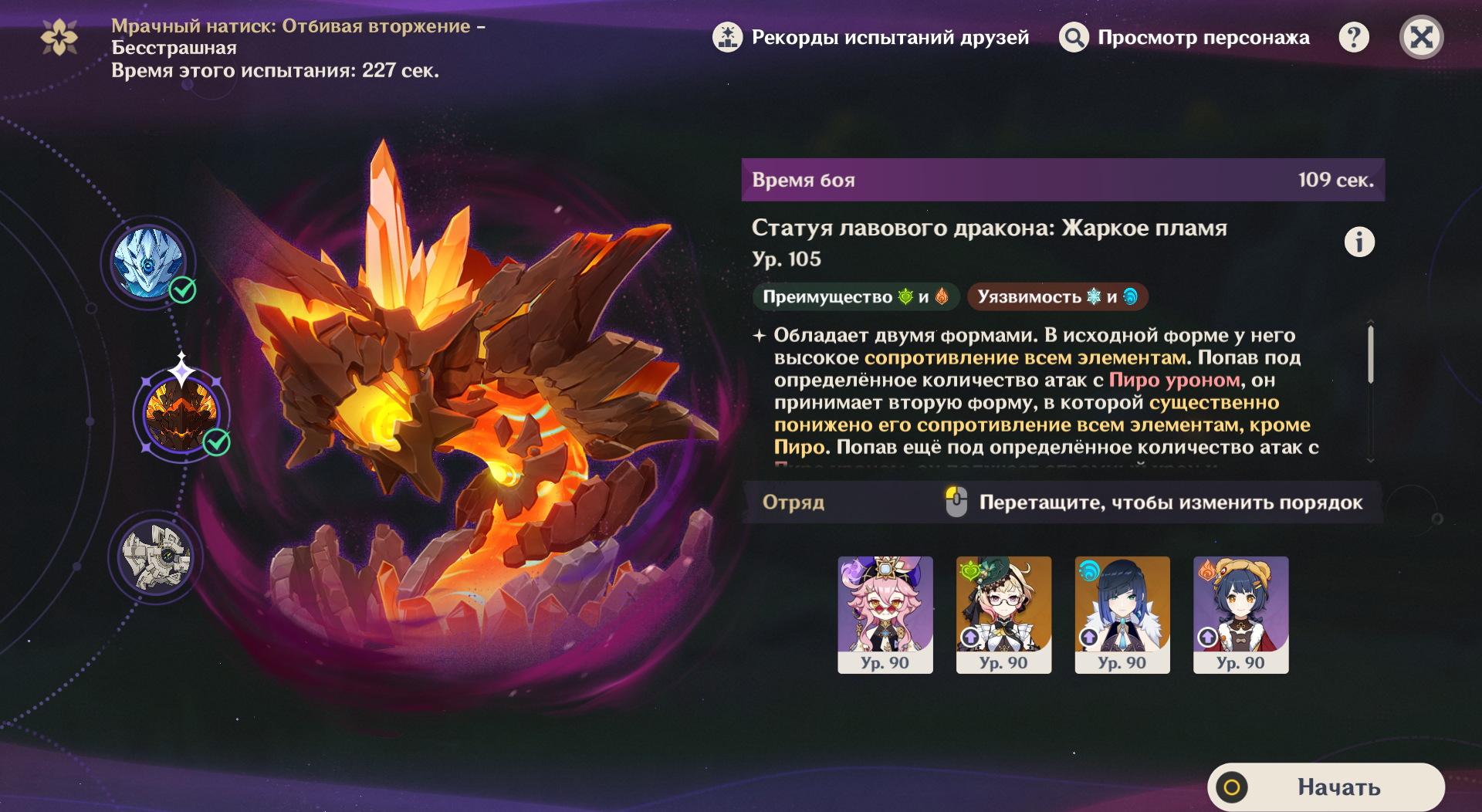Click the magnifier icon for character preview
Viewport: 1482px width, 812px height.
(1074, 37)
